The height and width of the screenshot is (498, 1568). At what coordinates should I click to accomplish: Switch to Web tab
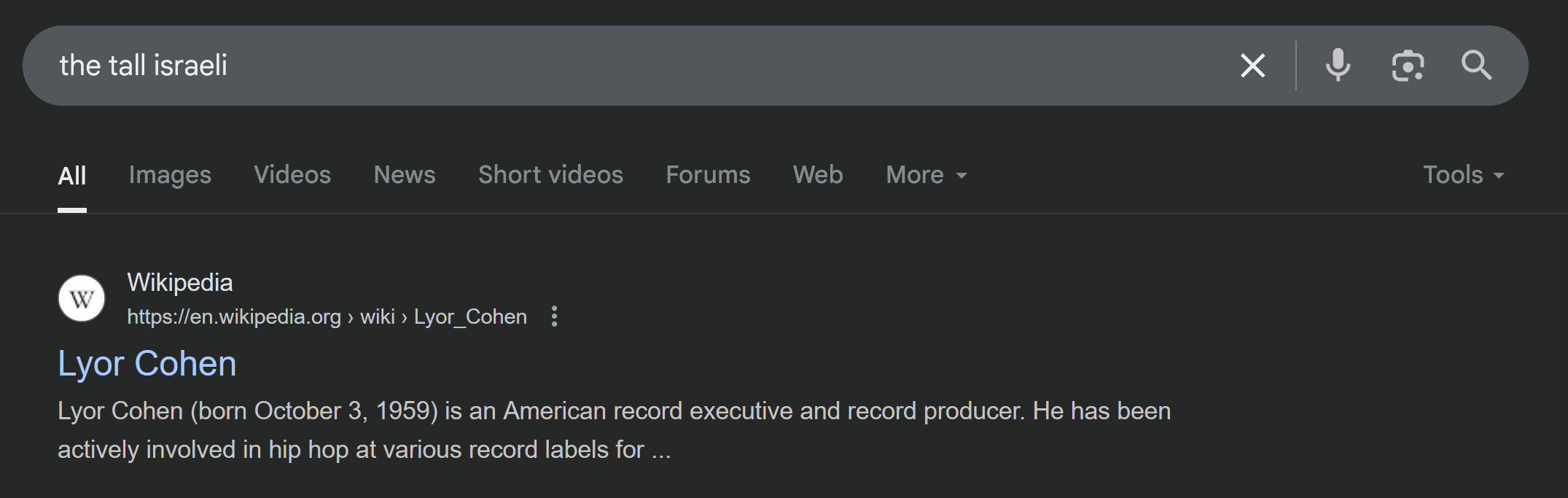tap(818, 175)
